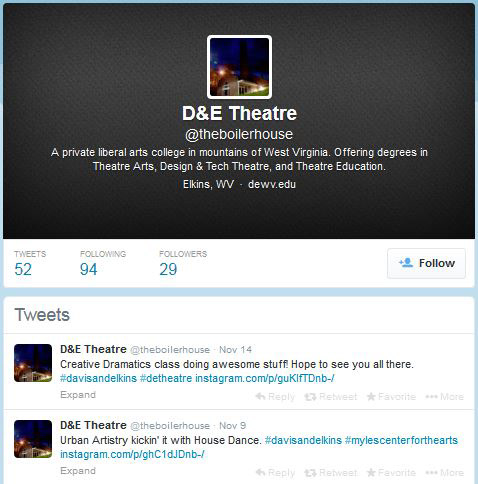Screen dimensions: 478x484
Task: Star the Nov 9 tweet as Favorite
Action: (x=371, y=472)
